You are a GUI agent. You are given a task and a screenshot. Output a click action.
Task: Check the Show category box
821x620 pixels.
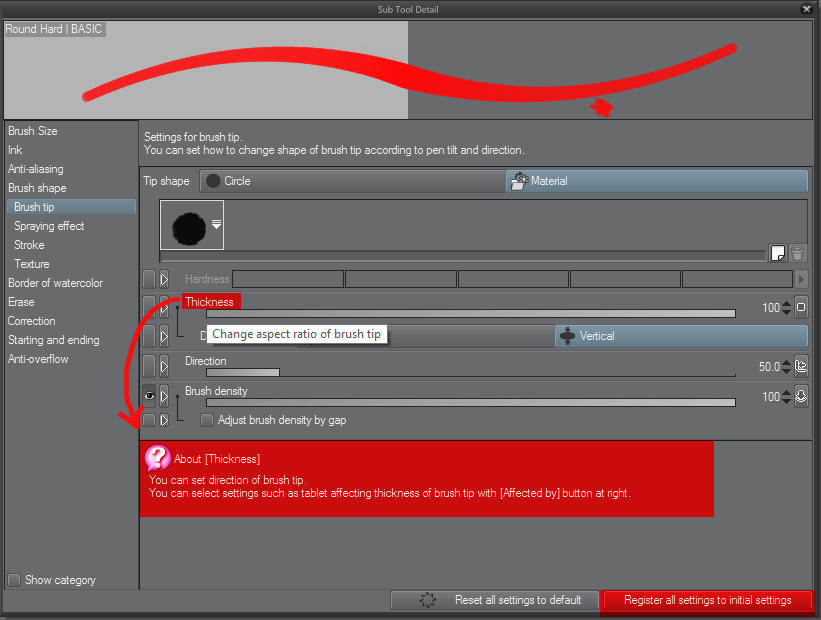[x=14, y=580]
